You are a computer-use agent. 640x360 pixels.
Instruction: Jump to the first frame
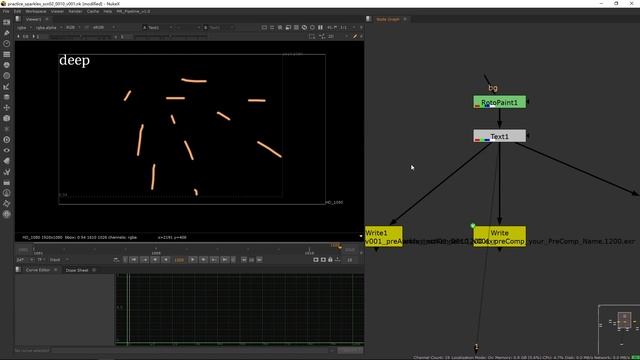(133, 260)
